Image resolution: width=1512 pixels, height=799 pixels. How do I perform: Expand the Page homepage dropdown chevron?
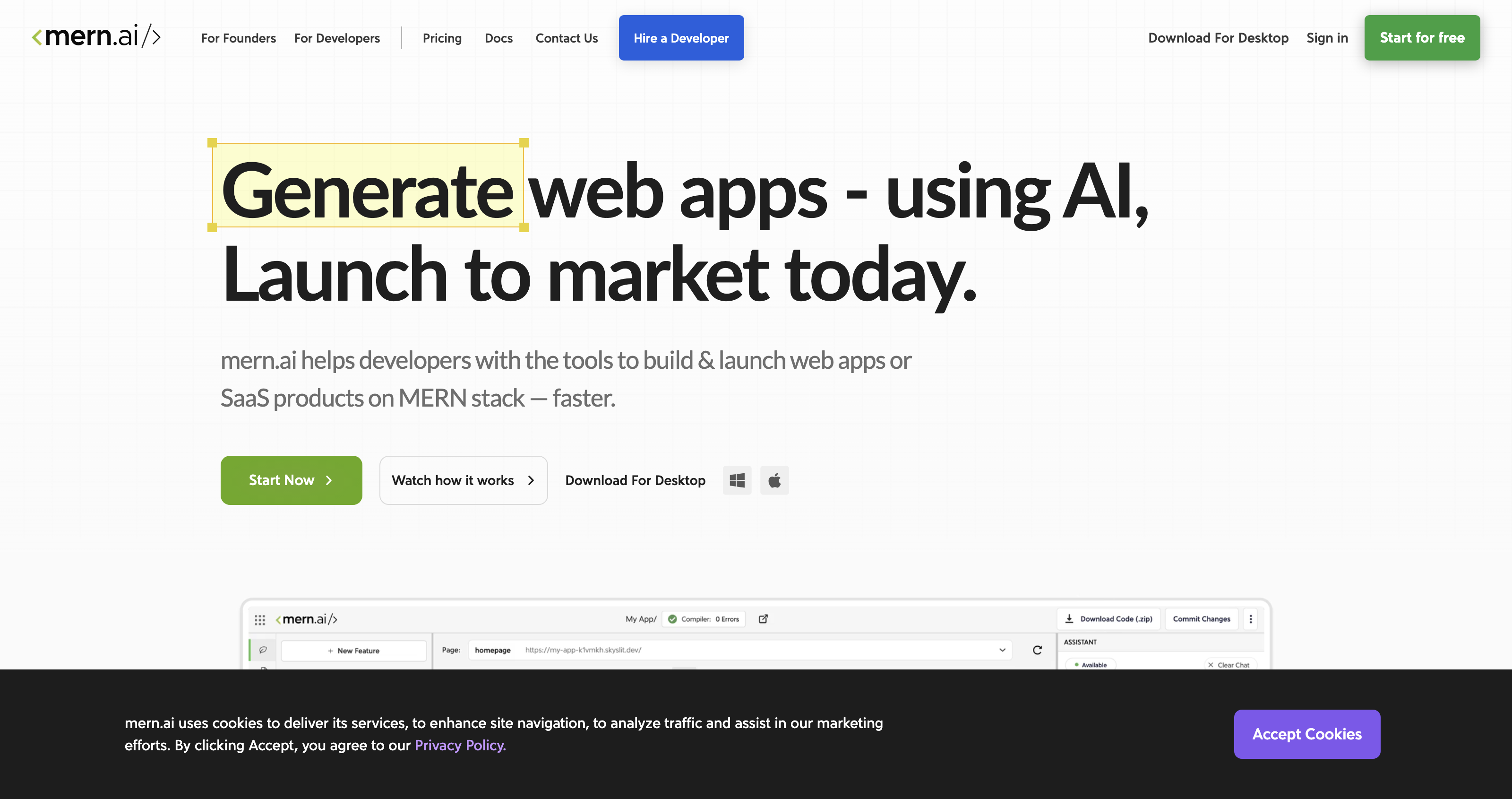point(1003,650)
